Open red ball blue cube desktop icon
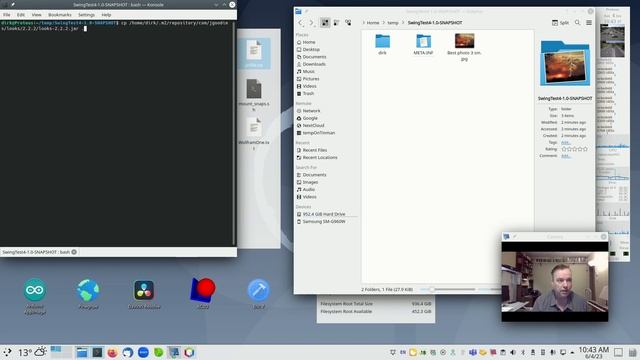Viewport: 640px width, 360px height. pos(203,293)
